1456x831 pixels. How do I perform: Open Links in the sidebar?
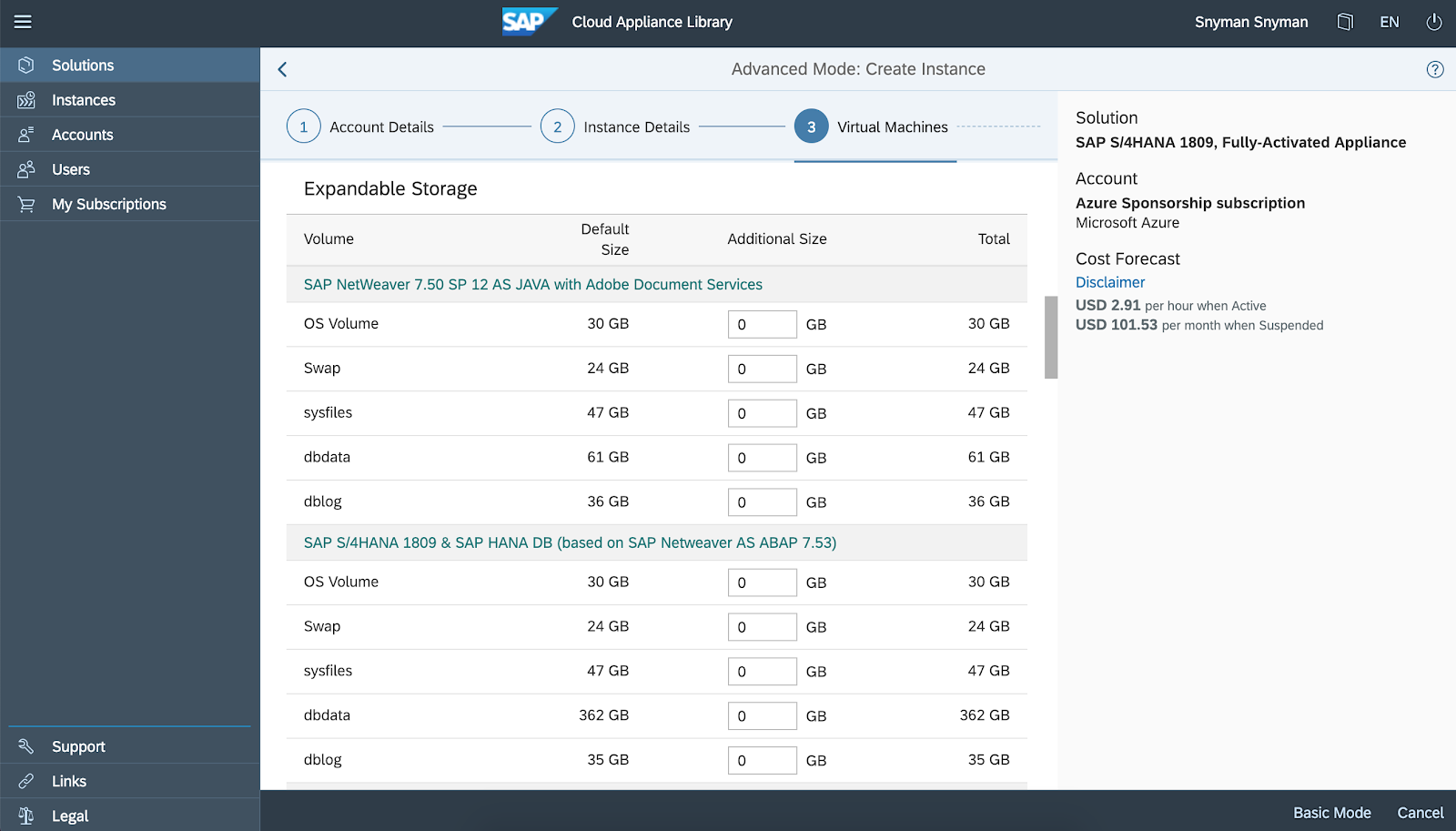pyautogui.click(x=130, y=781)
